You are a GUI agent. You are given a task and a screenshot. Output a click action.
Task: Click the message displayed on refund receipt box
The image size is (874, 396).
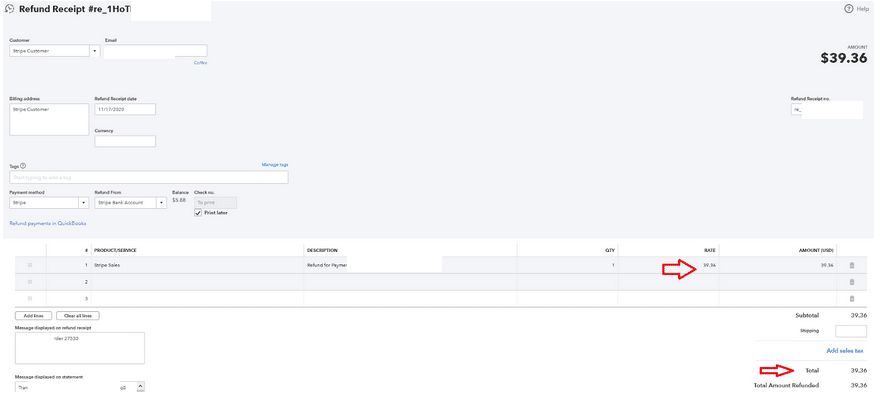80,348
